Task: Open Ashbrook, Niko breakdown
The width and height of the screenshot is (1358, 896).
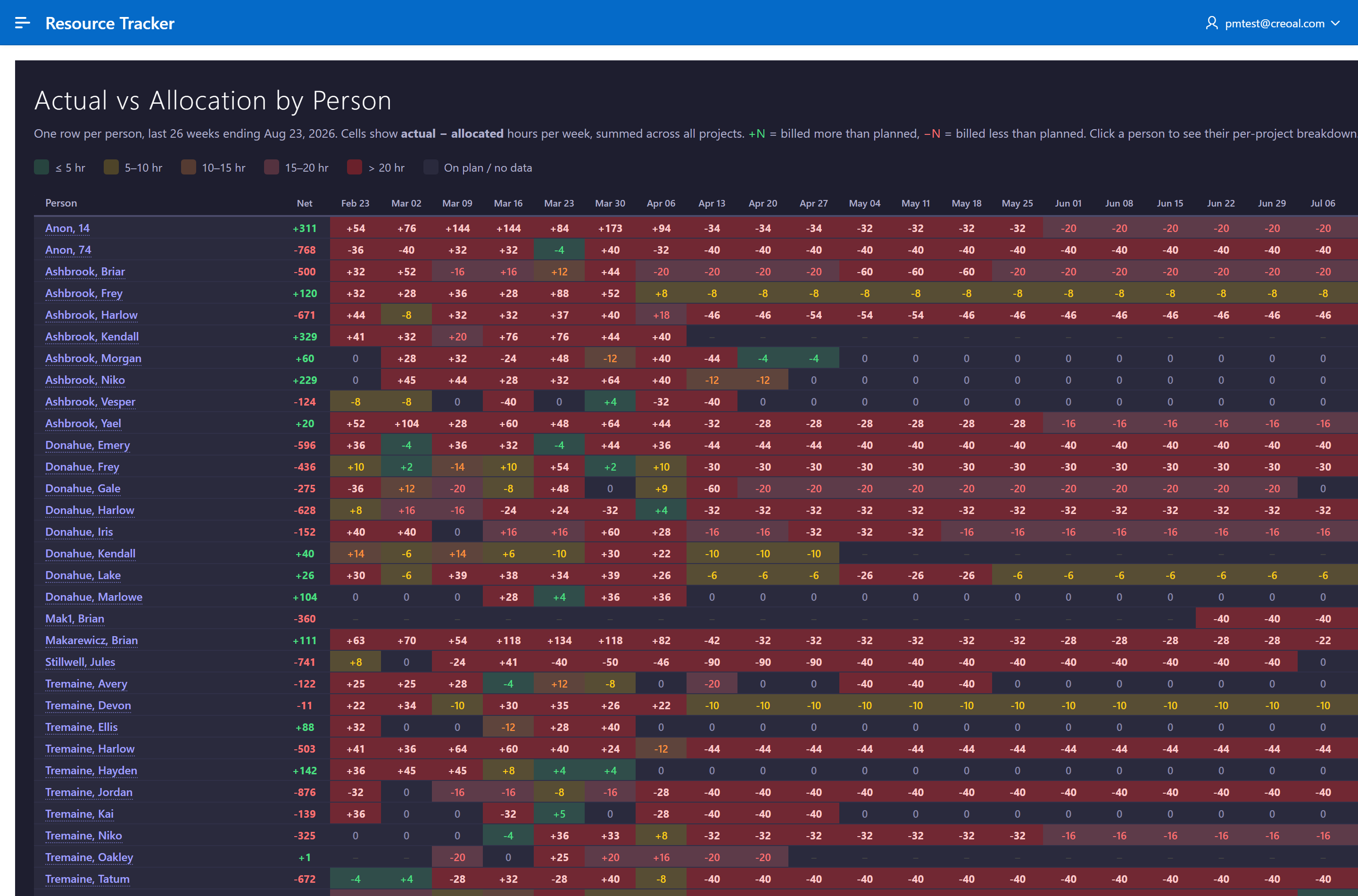Action: point(85,380)
